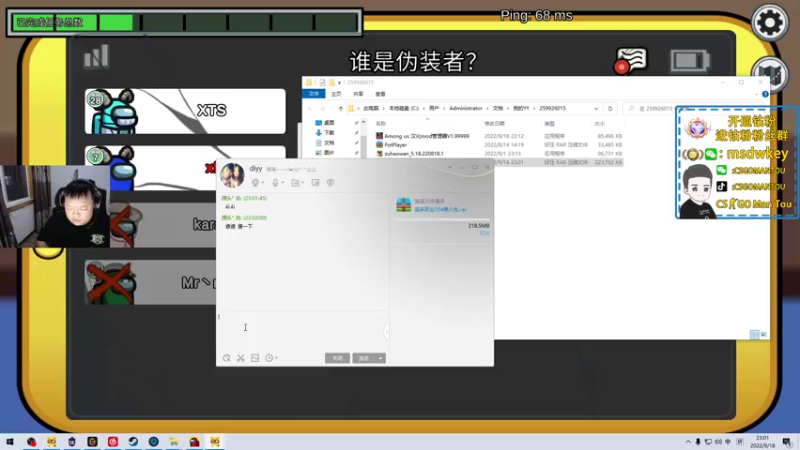The width and height of the screenshot is (800, 450).
Task: Expand the dropdown beside the microphone icon
Action: [282, 183]
